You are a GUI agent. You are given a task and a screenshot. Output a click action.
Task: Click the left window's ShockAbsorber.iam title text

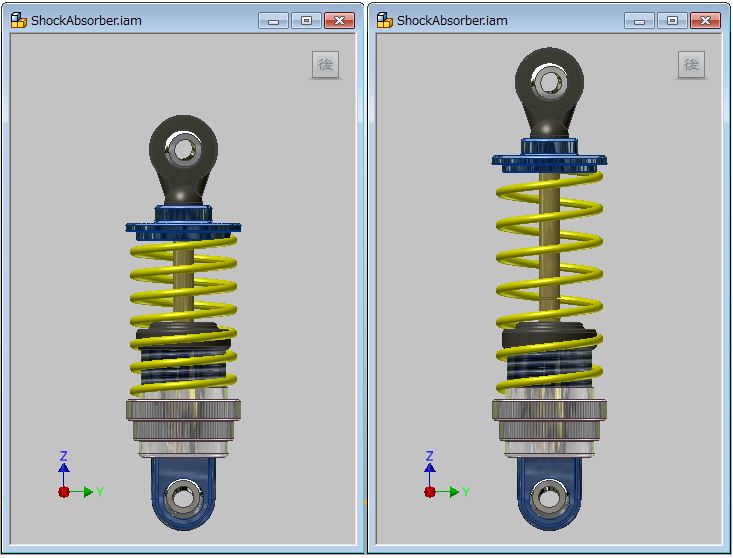coord(86,21)
